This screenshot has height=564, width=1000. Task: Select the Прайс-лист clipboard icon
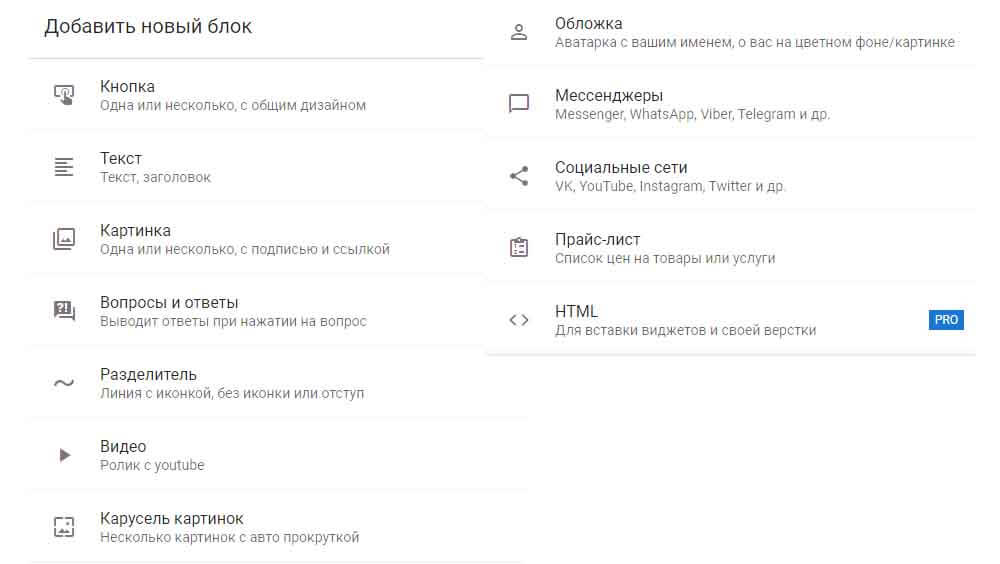pos(519,248)
